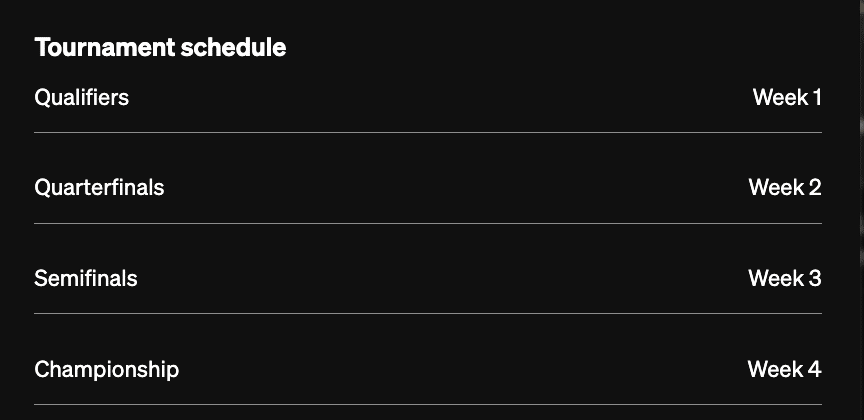Click empty middle space of Semifinals row

click(440, 278)
